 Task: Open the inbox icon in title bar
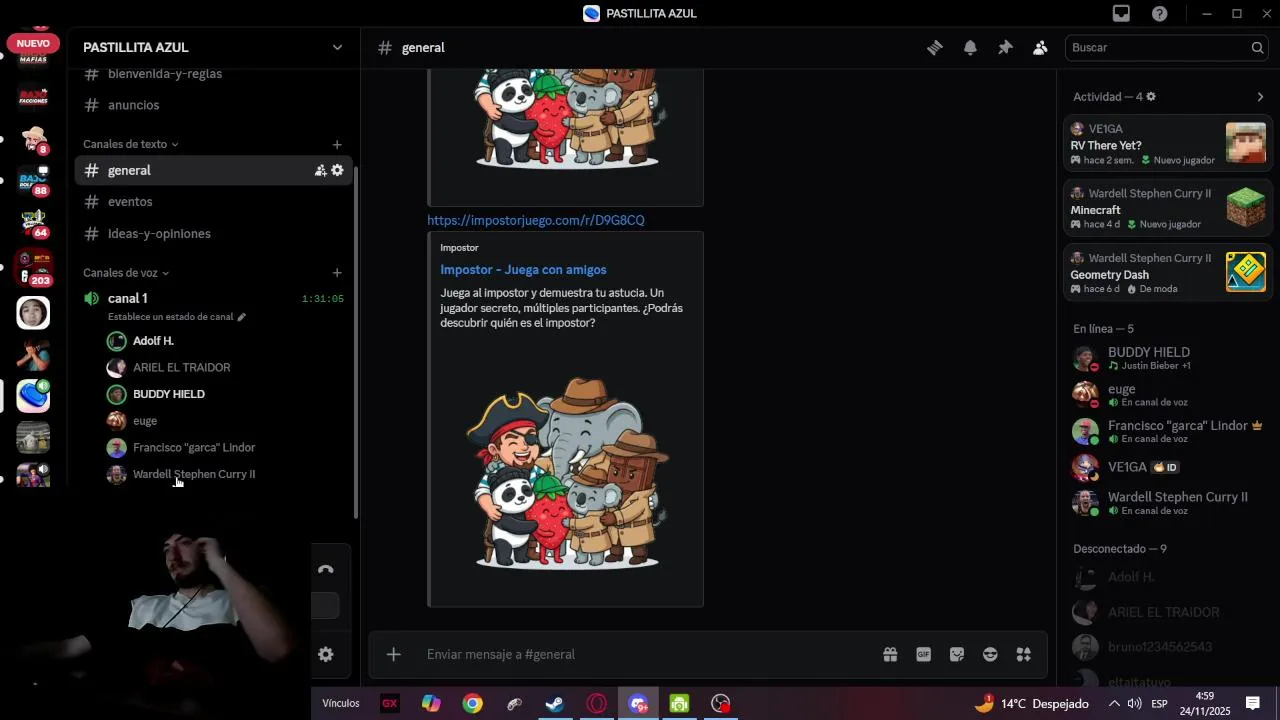click(x=1121, y=13)
